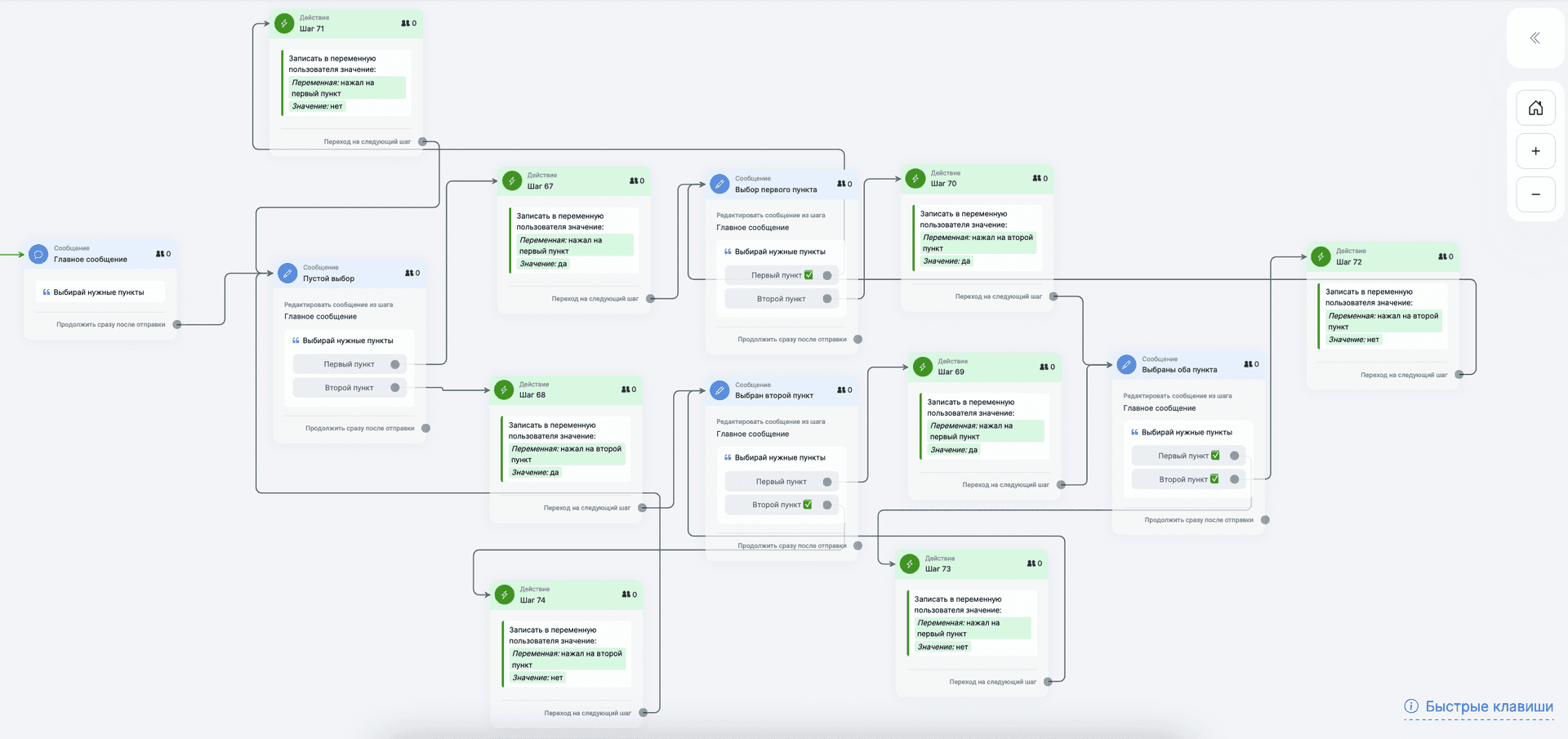Click output connector of Шаг 74 next step

pyautogui.click(x=643, y=713)
